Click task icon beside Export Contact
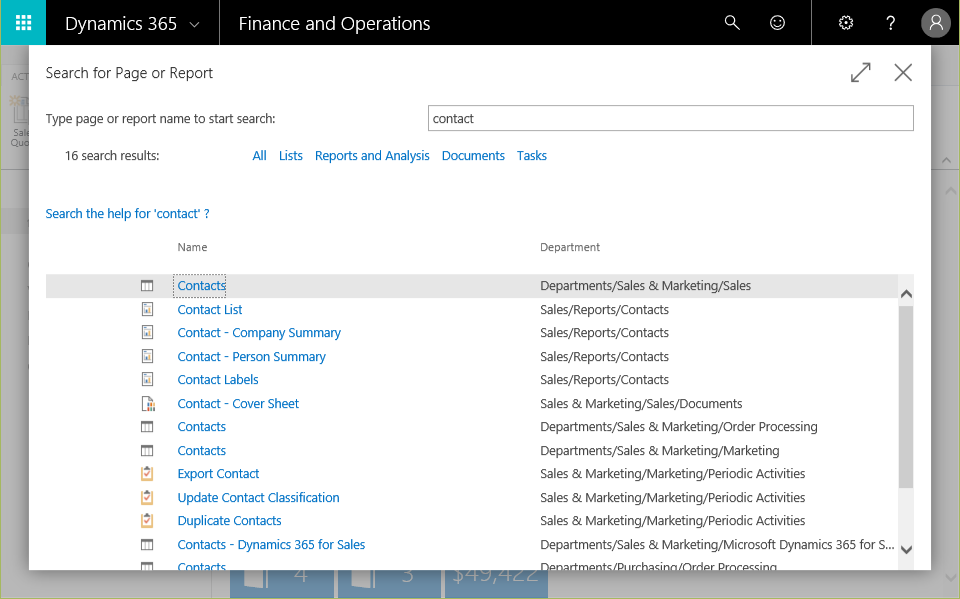The width and height of the screenshot is (960, 599). (x=147, y=473)
